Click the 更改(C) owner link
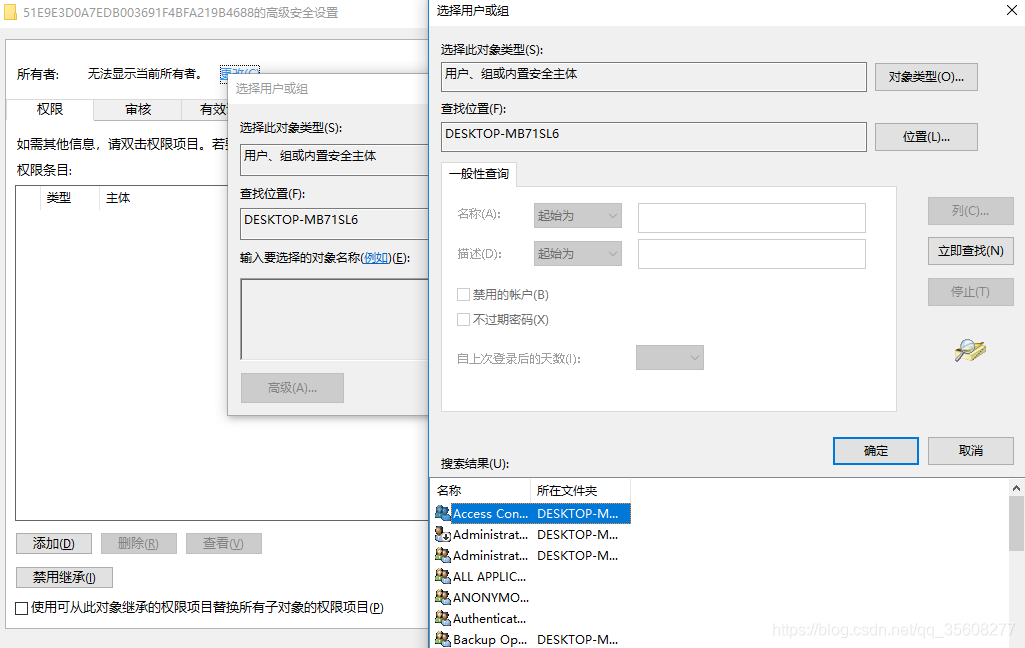The height and width of the screenshot is (648, 1025). [243, 71]
